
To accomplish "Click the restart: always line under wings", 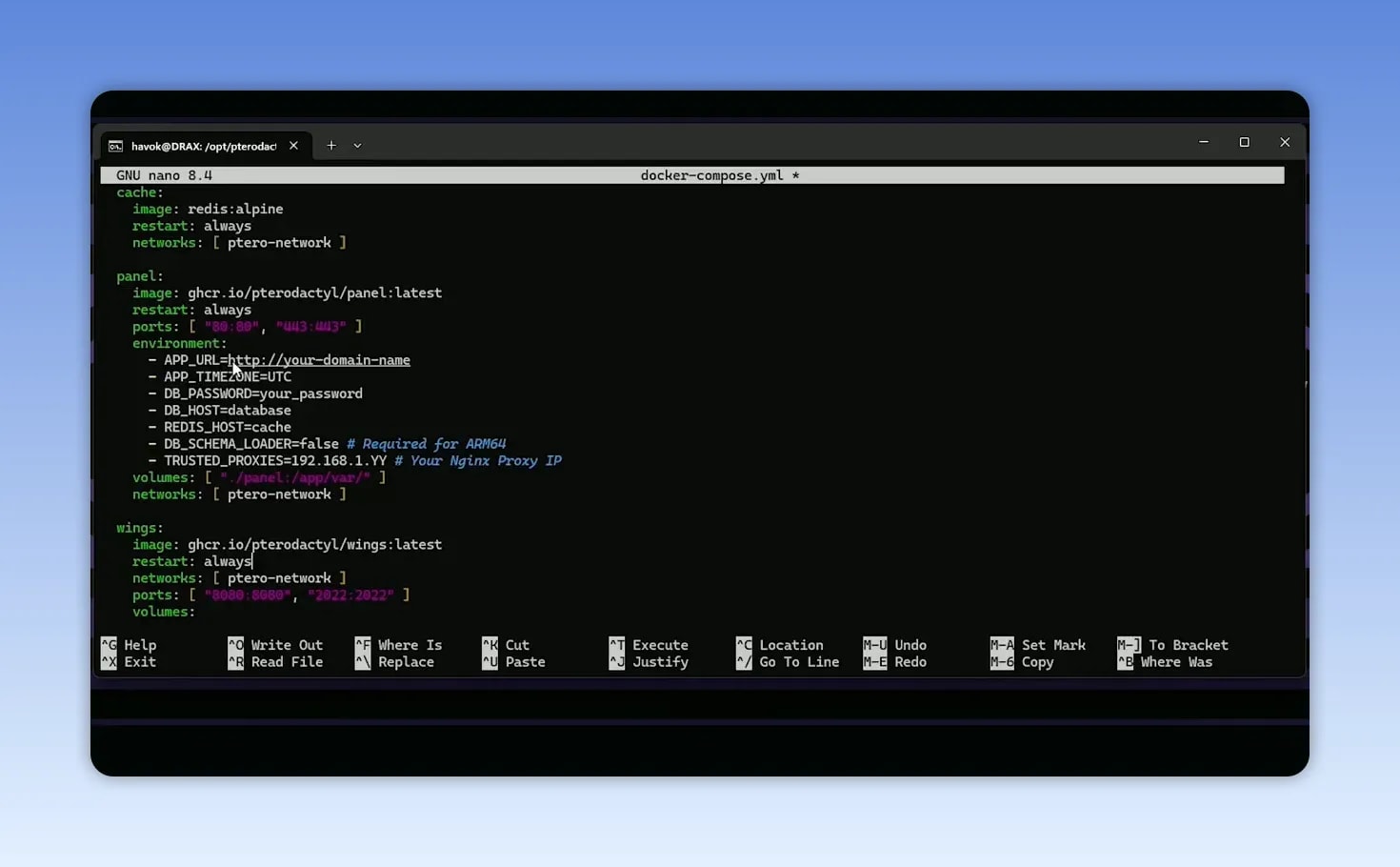I will [191, 562].
